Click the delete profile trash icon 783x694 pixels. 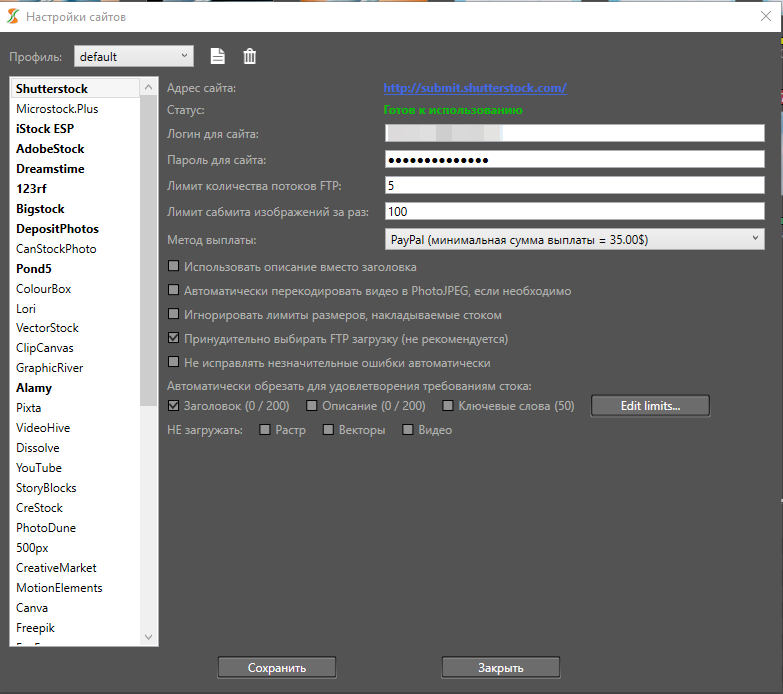click(250, 56)
